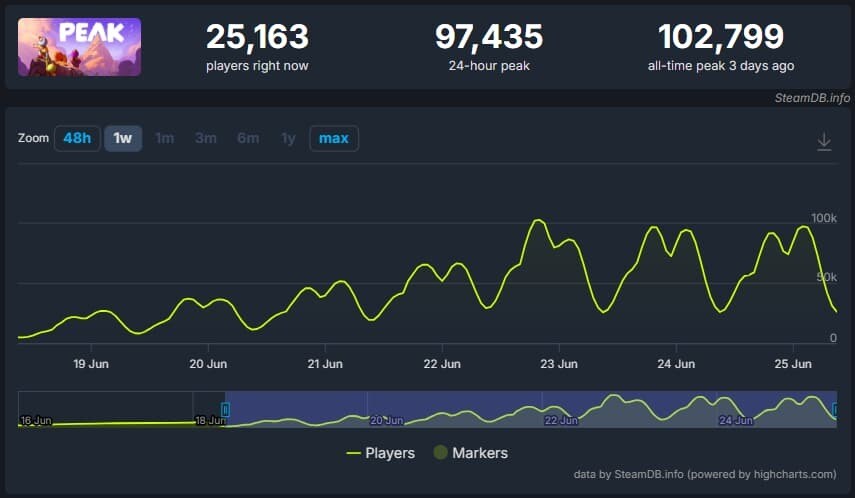Click the chart peak near 23 Jun

[x=538, y=220]
